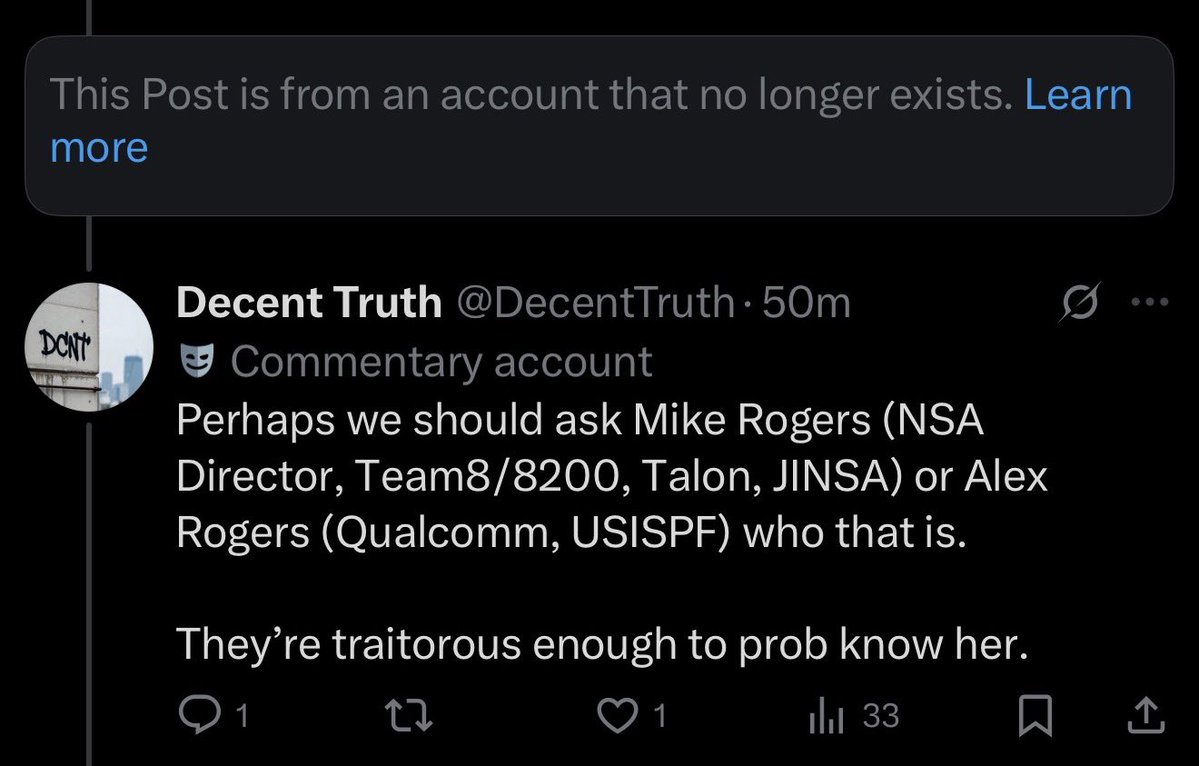1199x766 pixels.
Task: Open the @DecentTruth handle link
Action: (x=595, y=301)
